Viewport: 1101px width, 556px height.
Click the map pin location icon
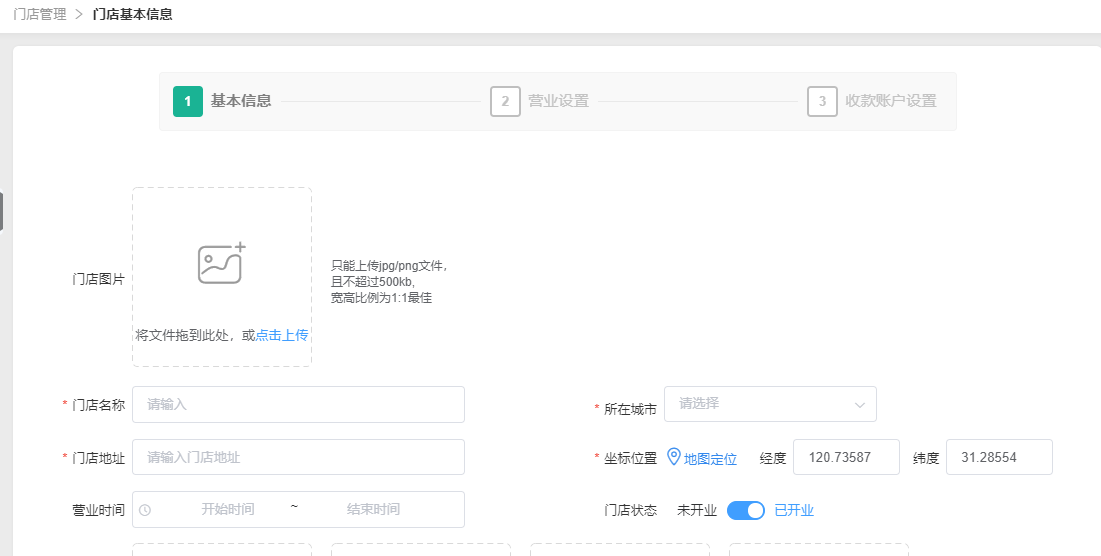tap(674, 457)
